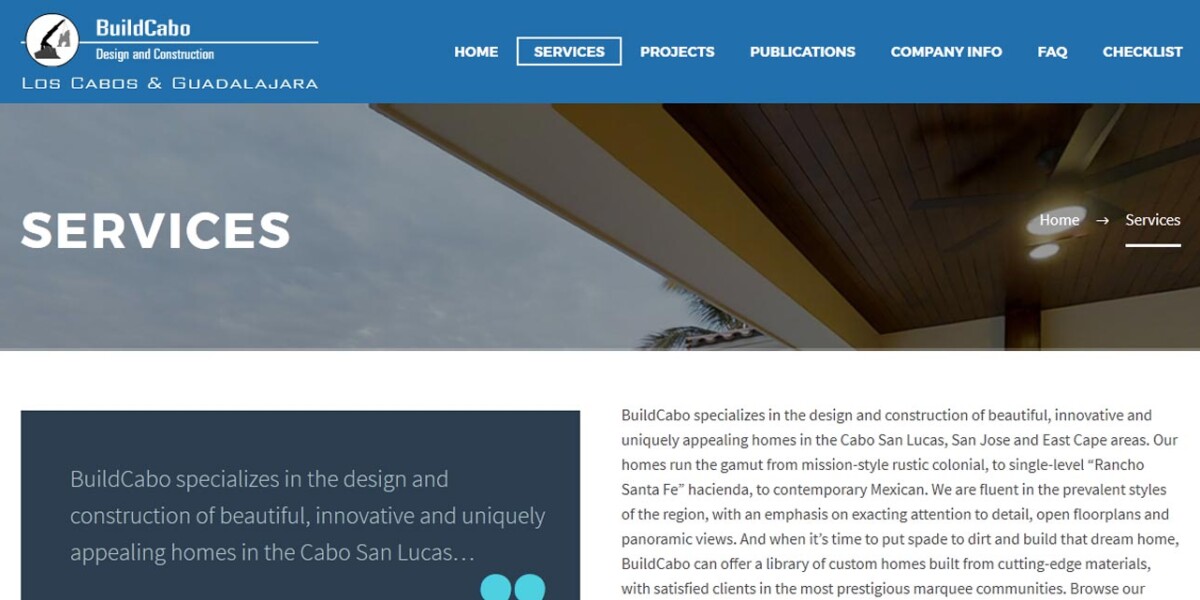Click the BuildCabo description paragraph
1200x600 pixels.
click(x=900, y=502)
